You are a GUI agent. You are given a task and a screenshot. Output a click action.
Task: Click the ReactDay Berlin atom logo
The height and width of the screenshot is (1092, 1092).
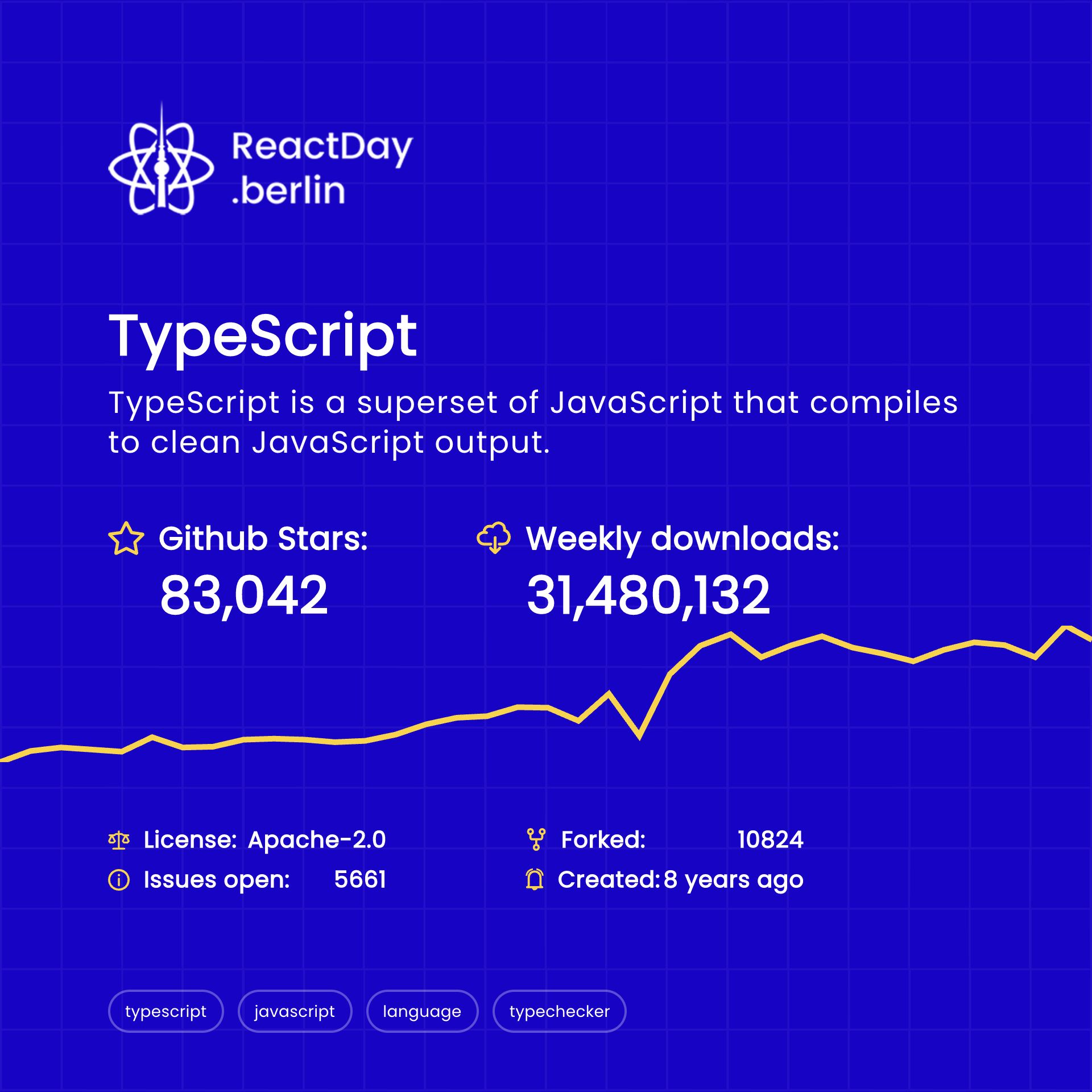tap(161, 159)
